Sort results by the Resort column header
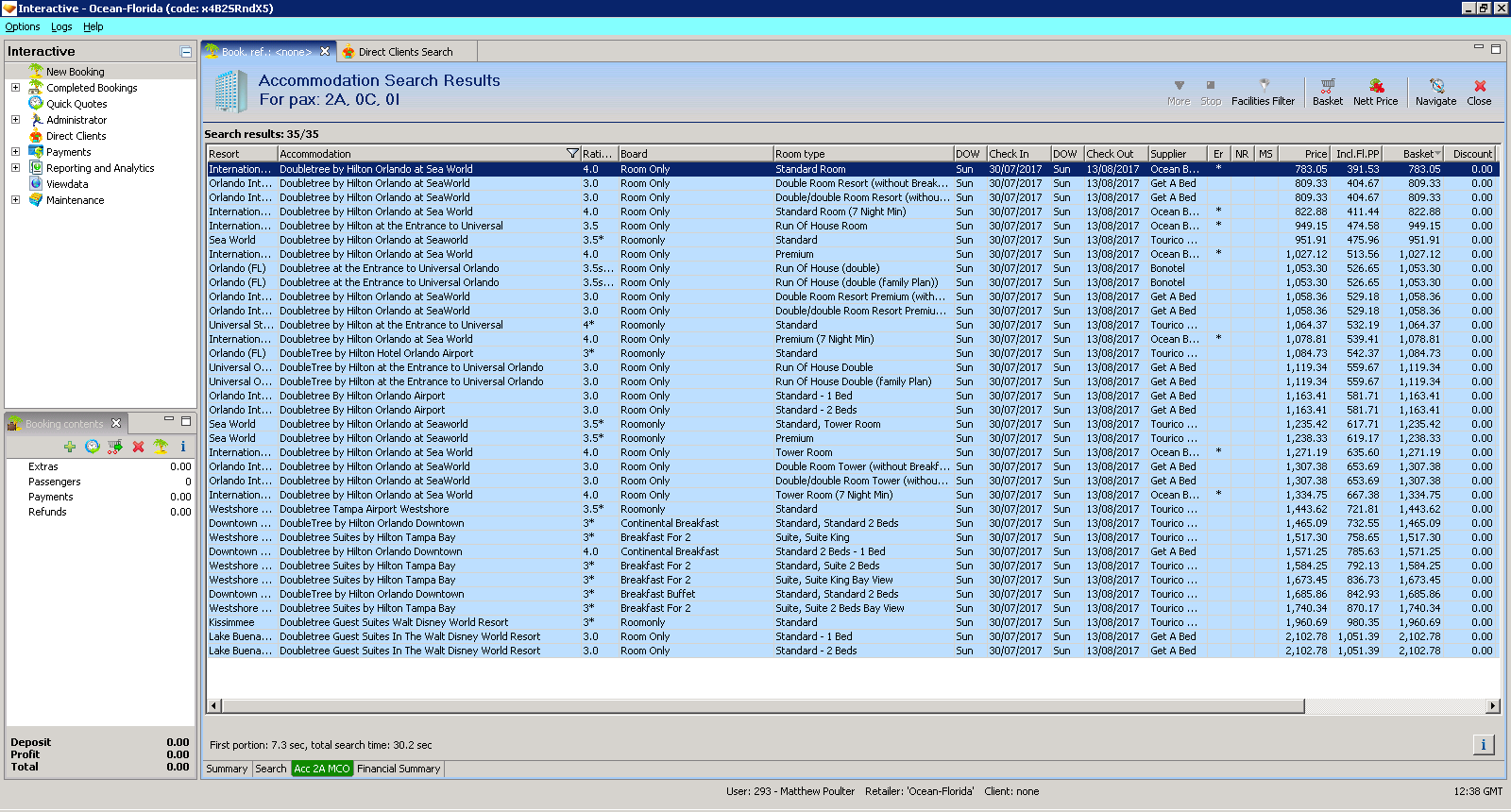The image size is (1511, 812). (x=242, y=154)
